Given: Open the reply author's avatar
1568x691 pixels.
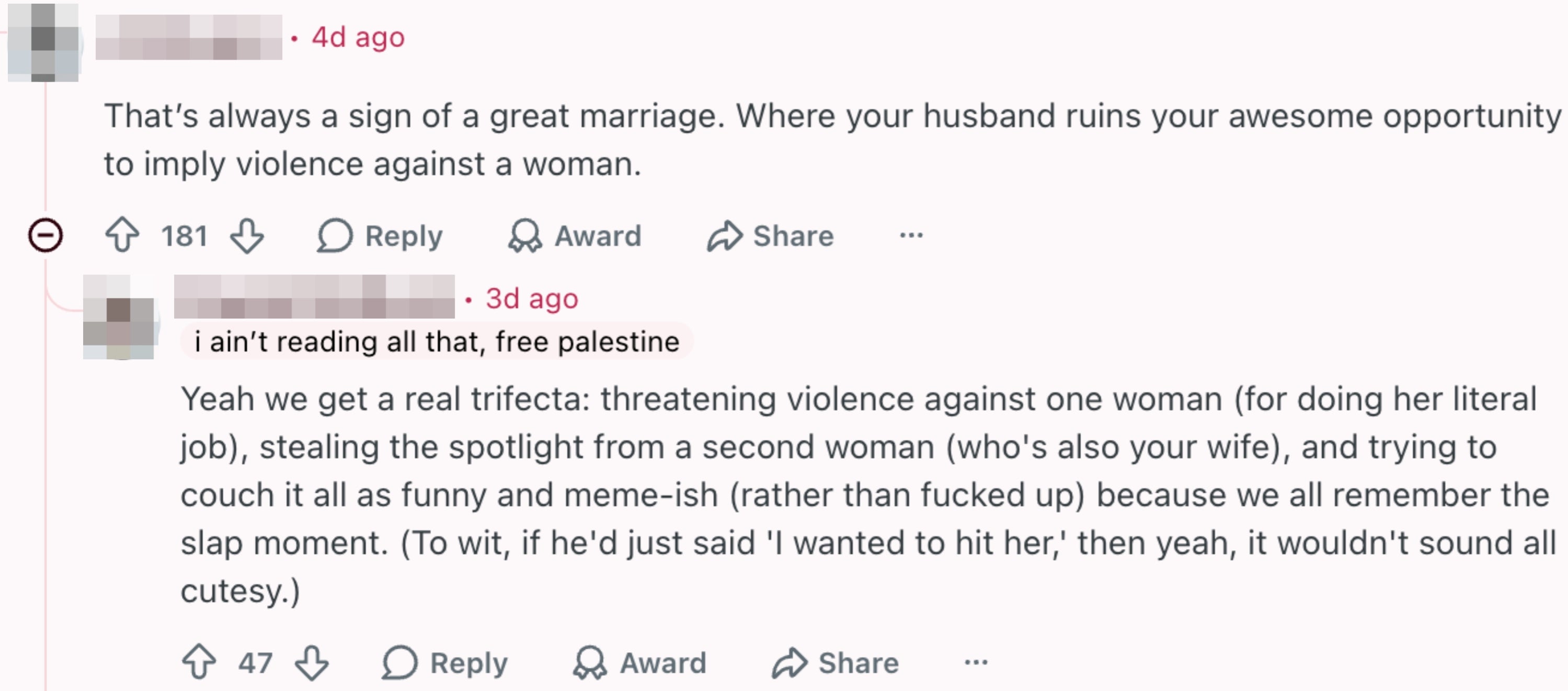Looking at the screenshot, I should 119,316.
